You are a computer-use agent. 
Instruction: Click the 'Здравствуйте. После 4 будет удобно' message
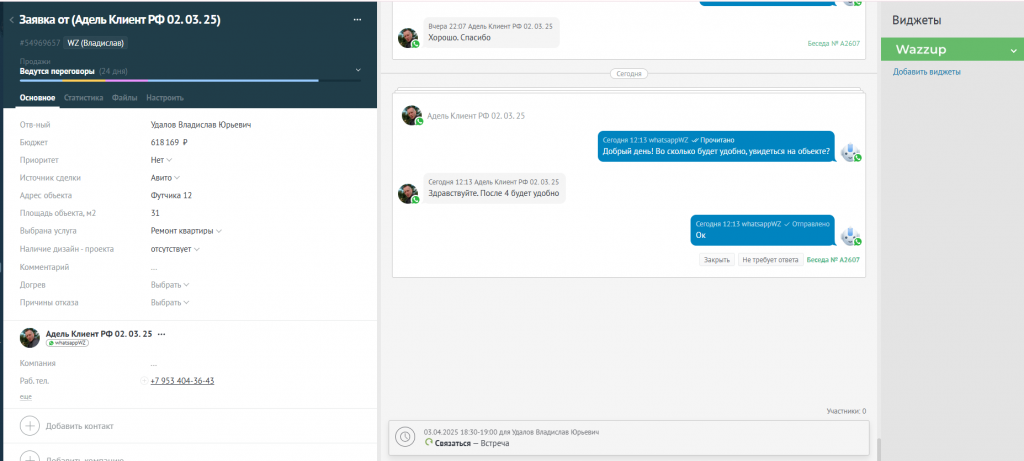[x=494, y=189]
